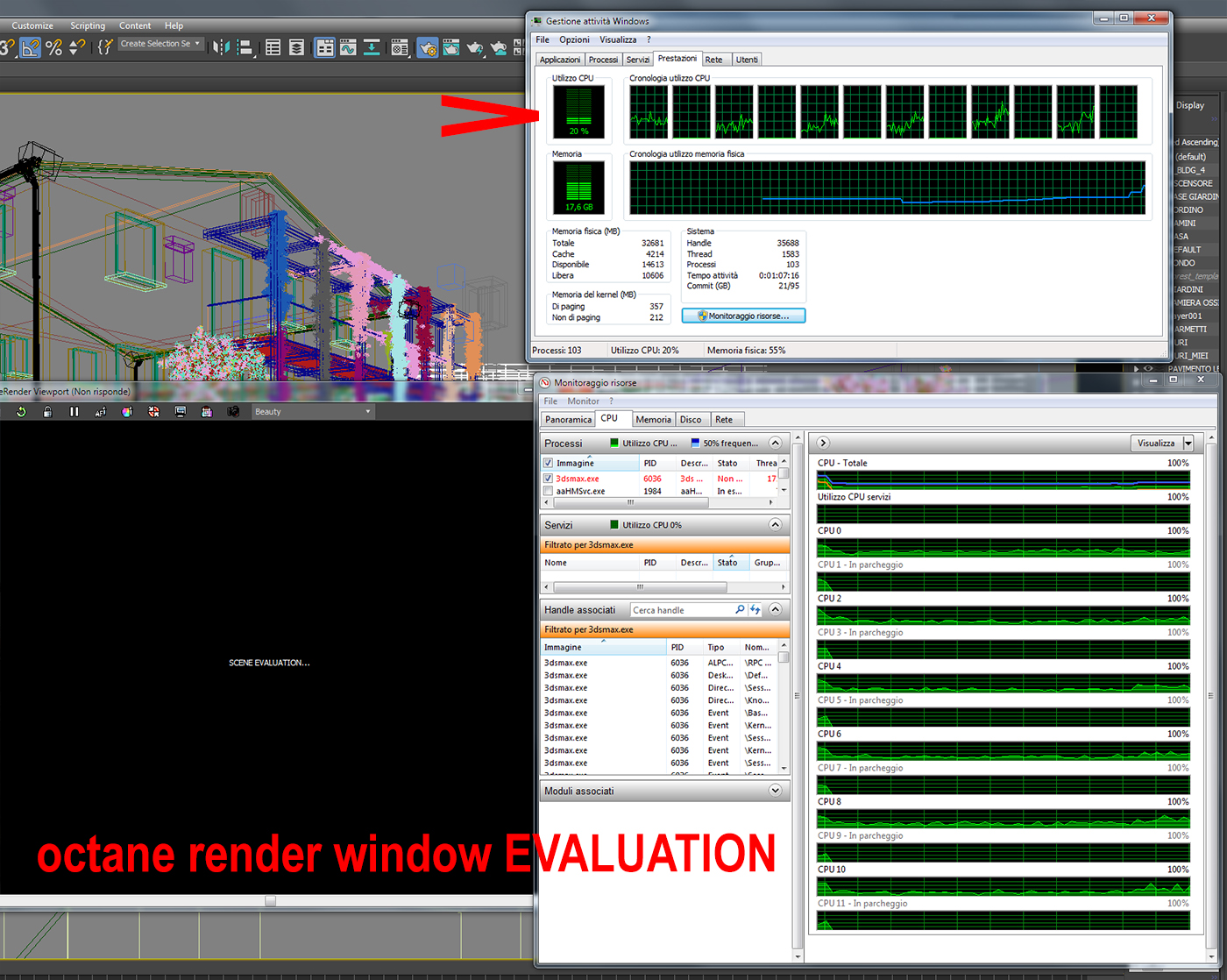Collapse the Processi section
This screenshot has width=1227, height=980.
click(x=775, y=444)
